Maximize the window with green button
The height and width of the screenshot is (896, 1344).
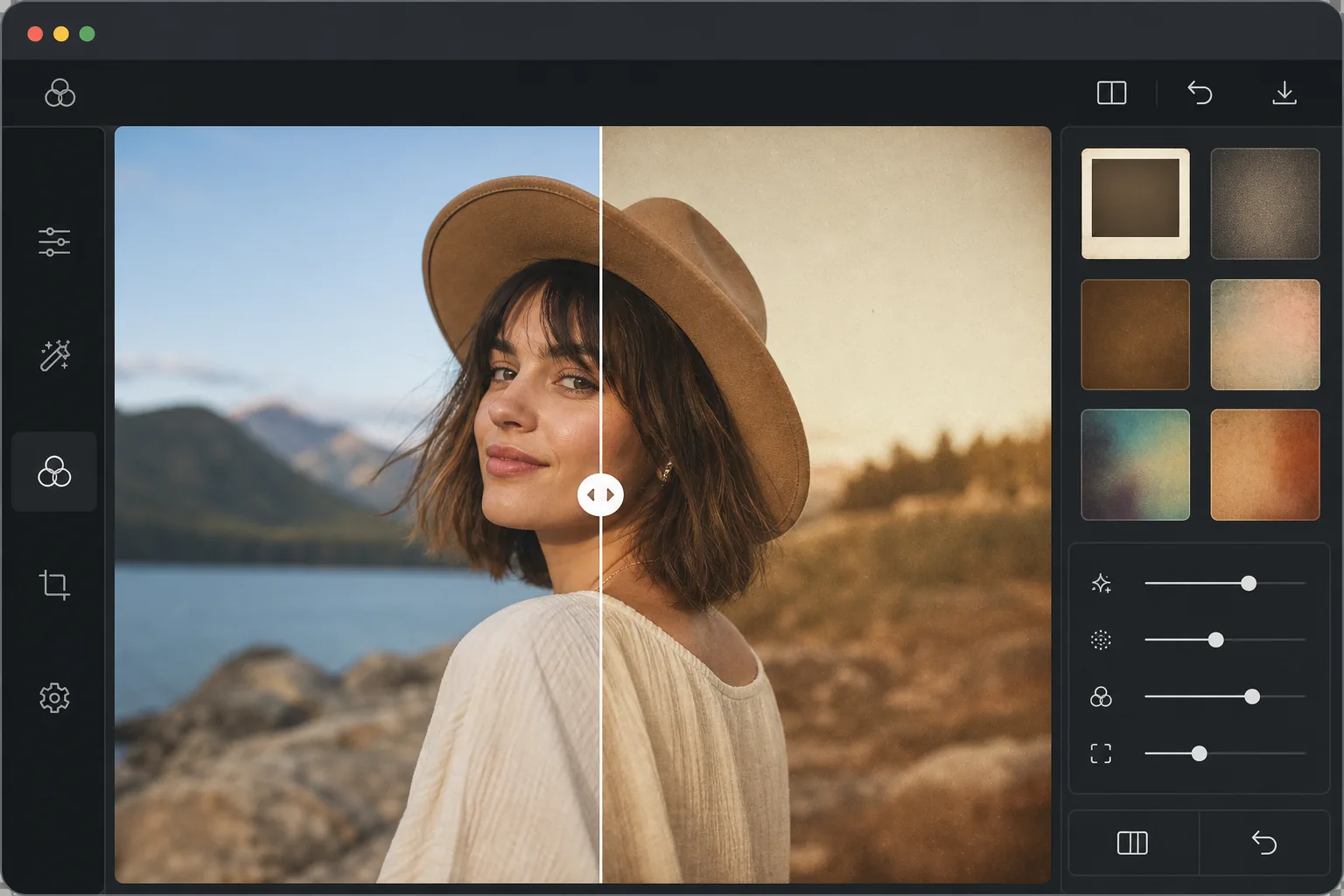87,34
